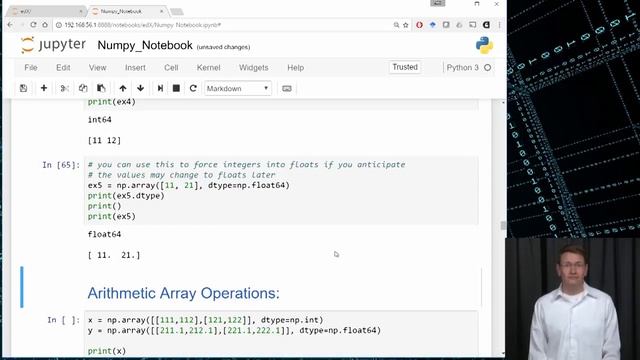Click the zoom magnifier icon in address bar

click(396, 25)
